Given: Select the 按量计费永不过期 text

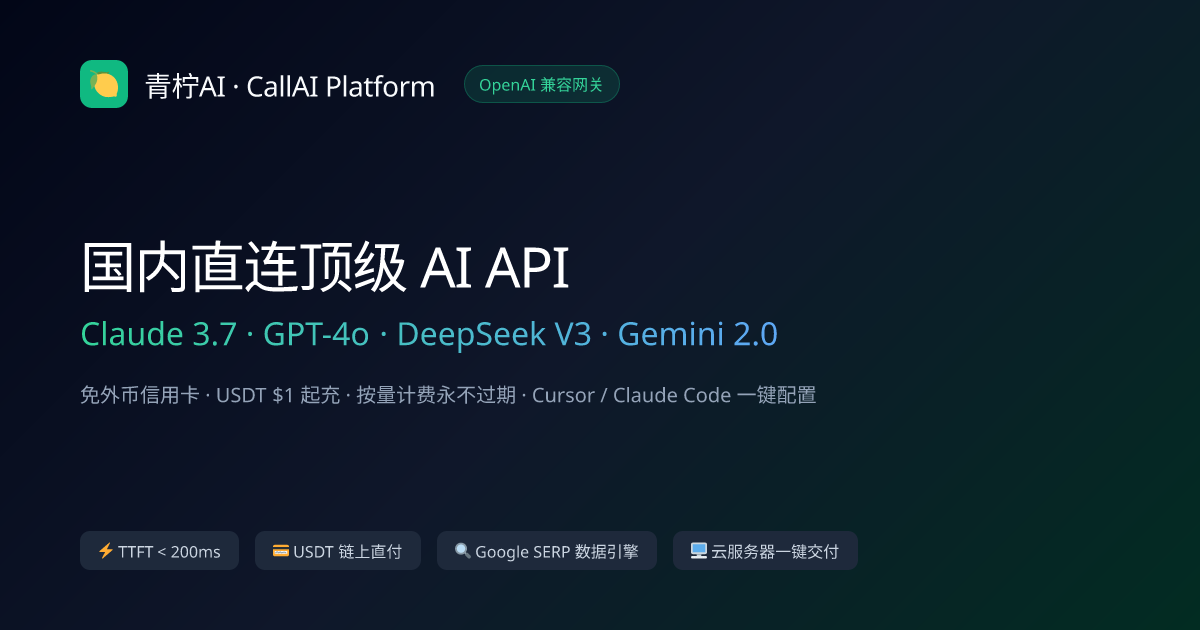Looking at the screenshot, I should pos(436,395).
